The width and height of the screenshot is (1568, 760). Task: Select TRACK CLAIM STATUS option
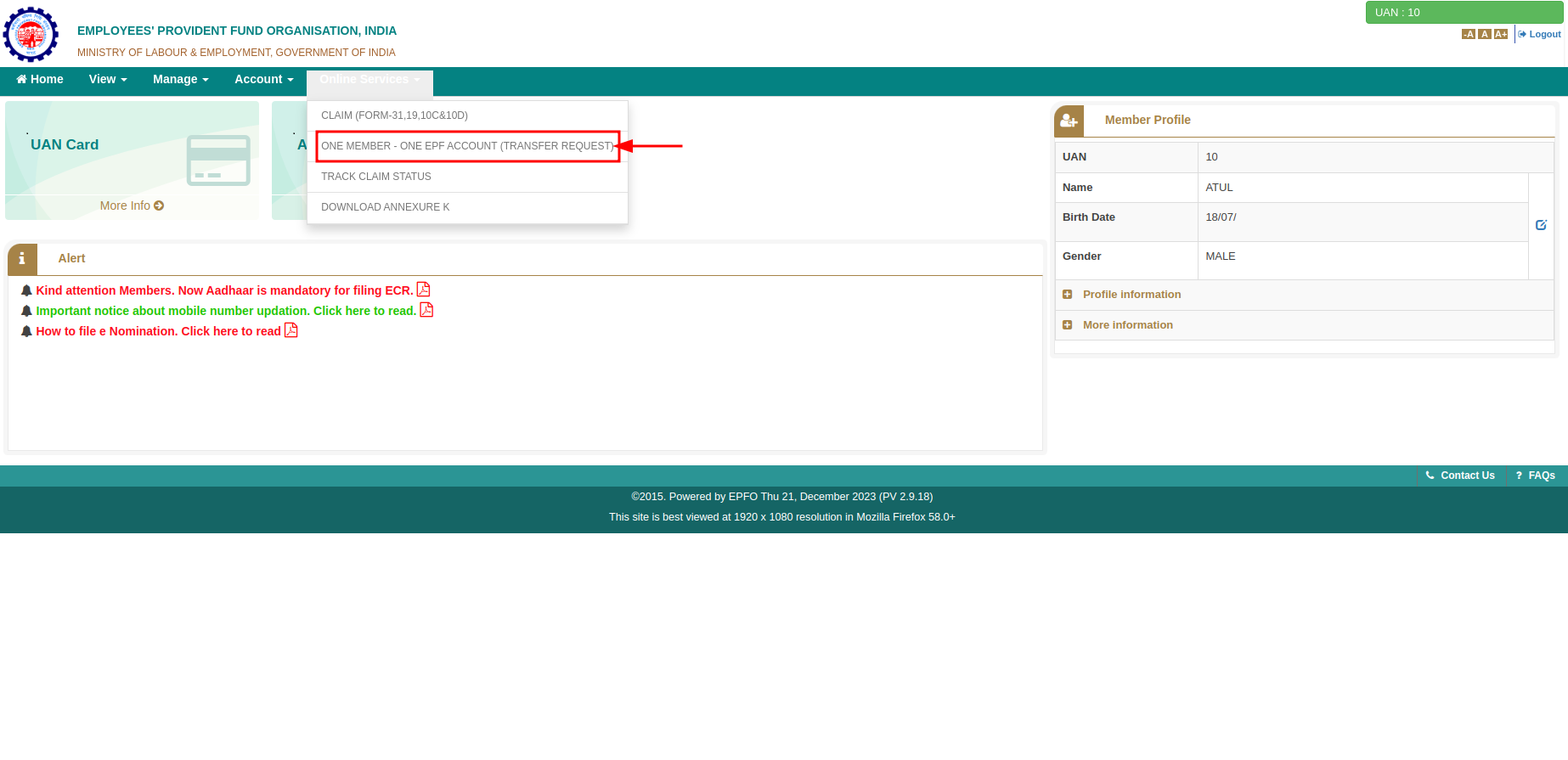point(467,177)
